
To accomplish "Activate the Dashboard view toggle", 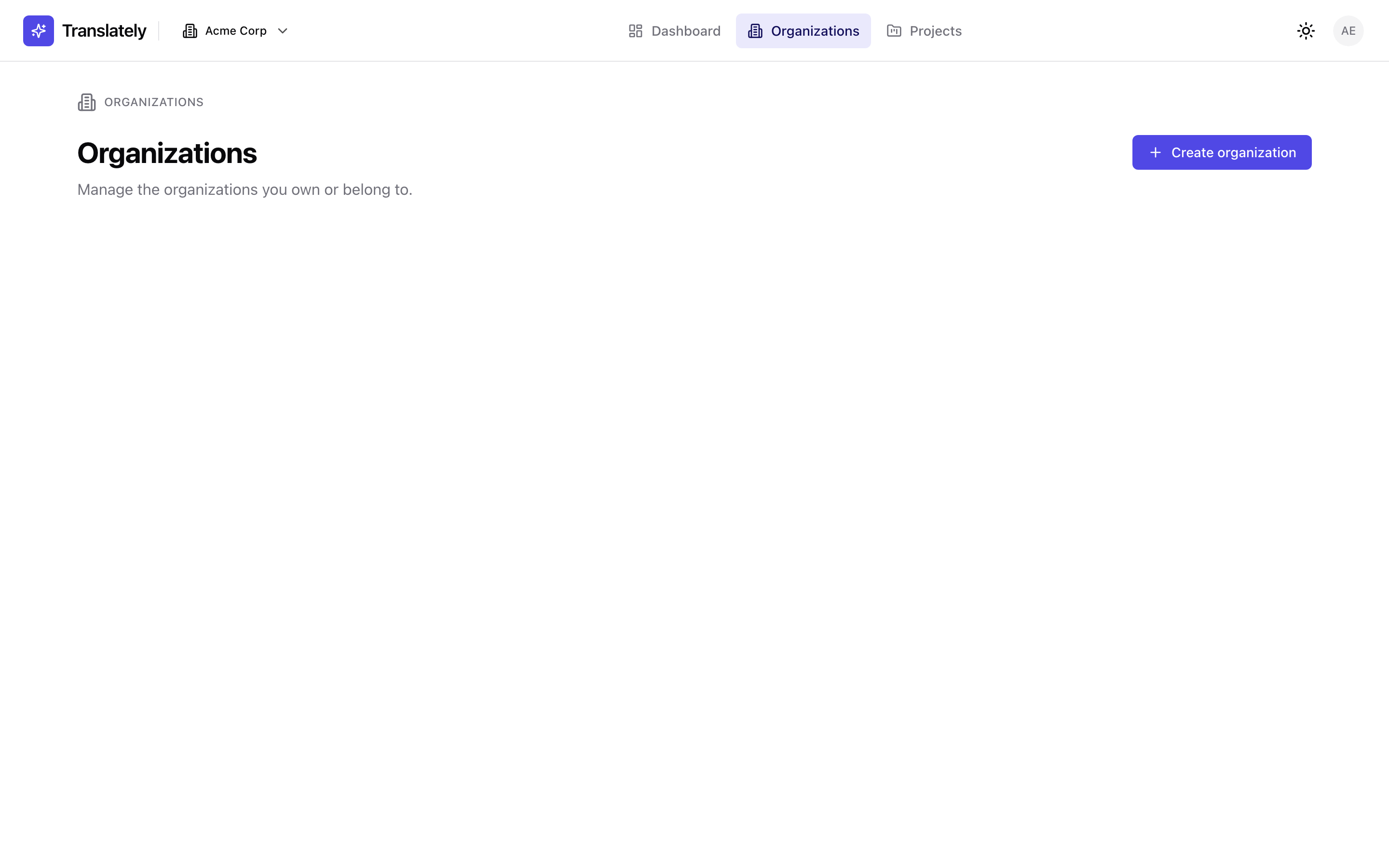I will click(674, 30).
